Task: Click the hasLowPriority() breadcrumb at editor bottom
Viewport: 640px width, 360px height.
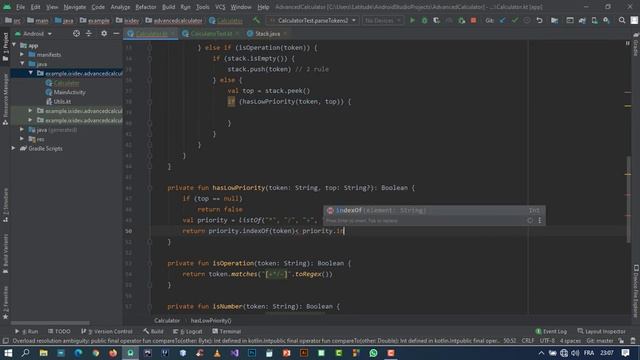Action: [211, 320]
